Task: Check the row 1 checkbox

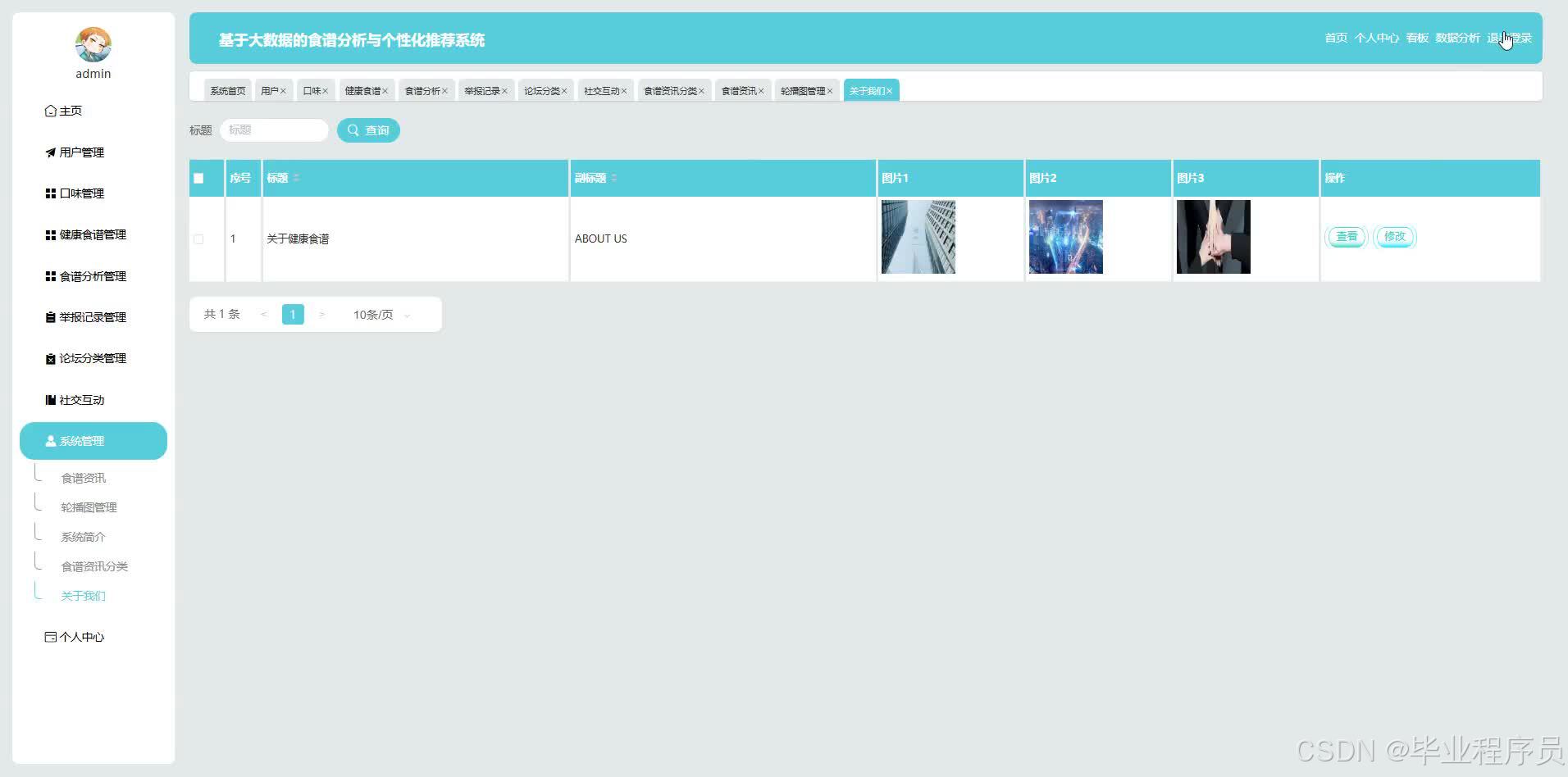Action: [198, 239]
